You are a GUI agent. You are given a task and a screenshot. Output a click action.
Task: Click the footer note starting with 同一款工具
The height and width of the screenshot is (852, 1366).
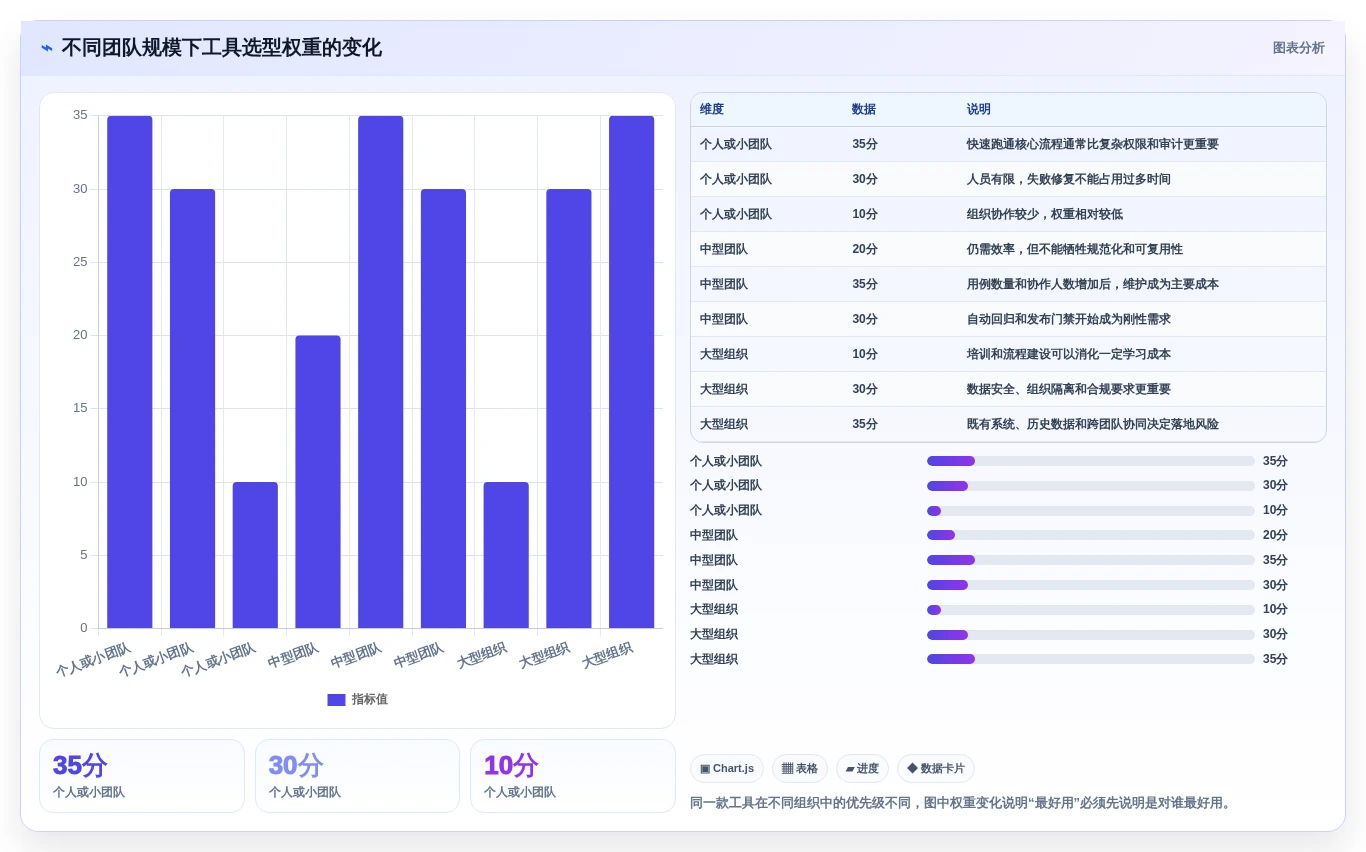(x=963, y=803)
